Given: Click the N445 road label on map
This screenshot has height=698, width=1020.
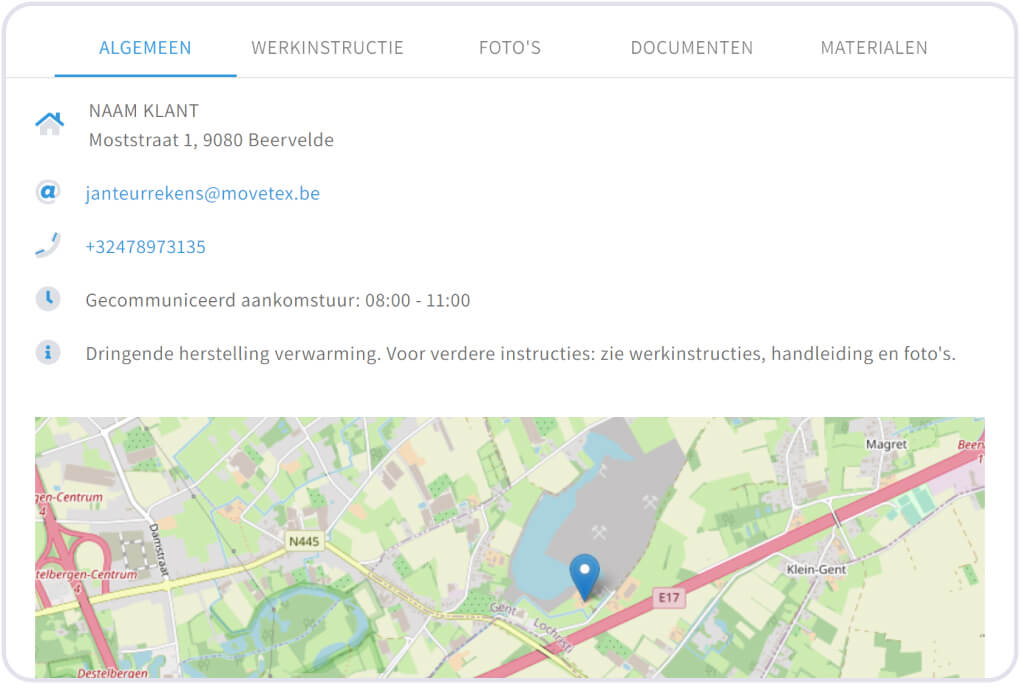Looking at the screenshot, I should pyautogui.click(x=304, y=541).
